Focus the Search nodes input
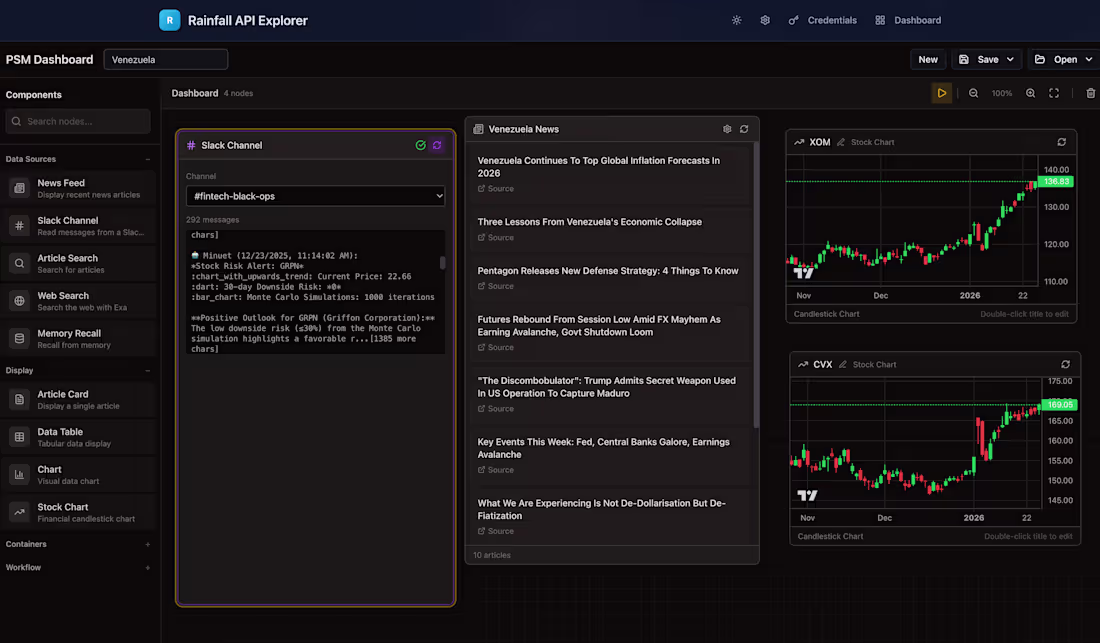The height and width of the screenshot is (643, 1100). coord(78,121)
